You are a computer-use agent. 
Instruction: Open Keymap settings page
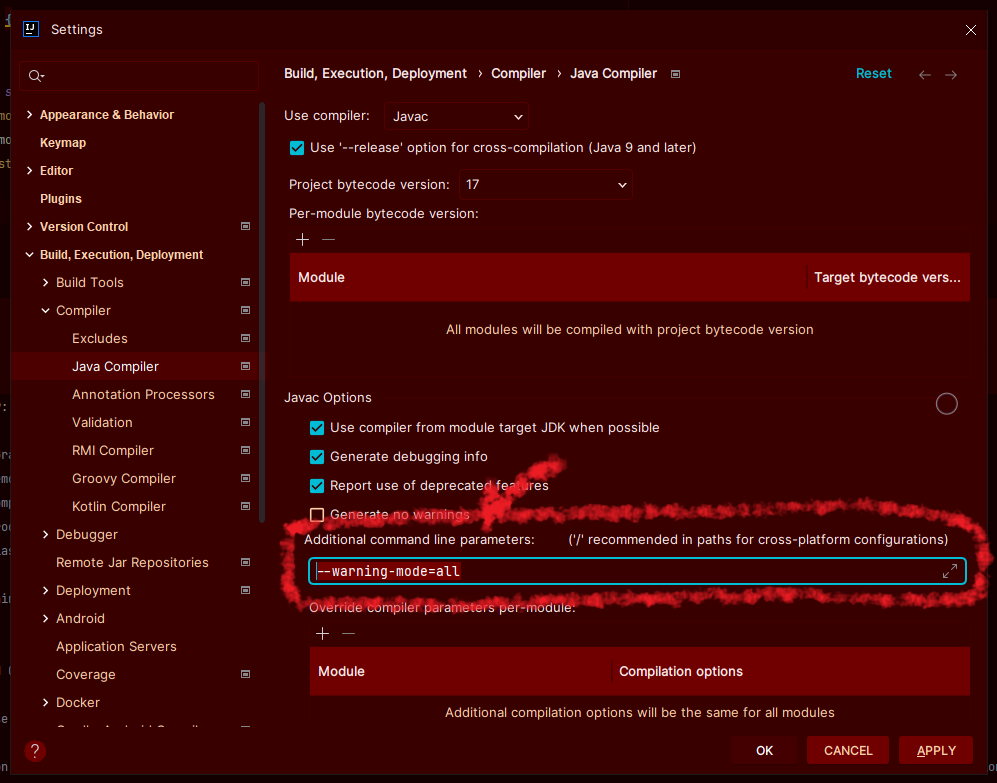pos(63,142)
